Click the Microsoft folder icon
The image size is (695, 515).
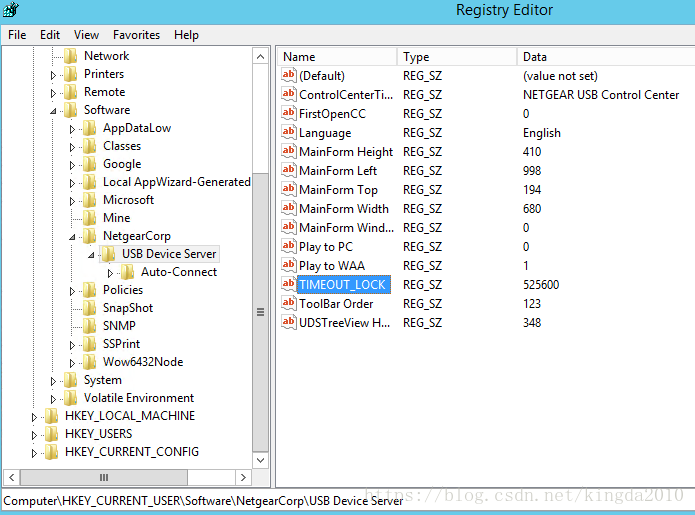pyautogui.click(x=90, y=200)
